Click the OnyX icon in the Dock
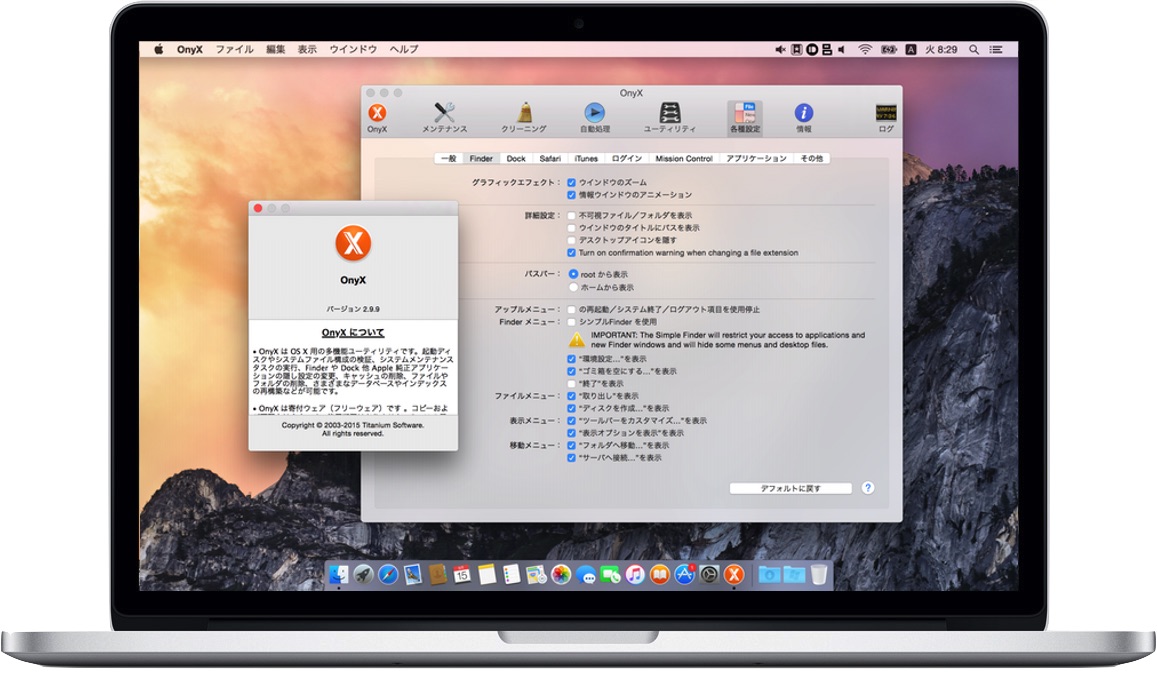Image resolution: width=1157 pixels, height=677 pixels. [734, 574]
